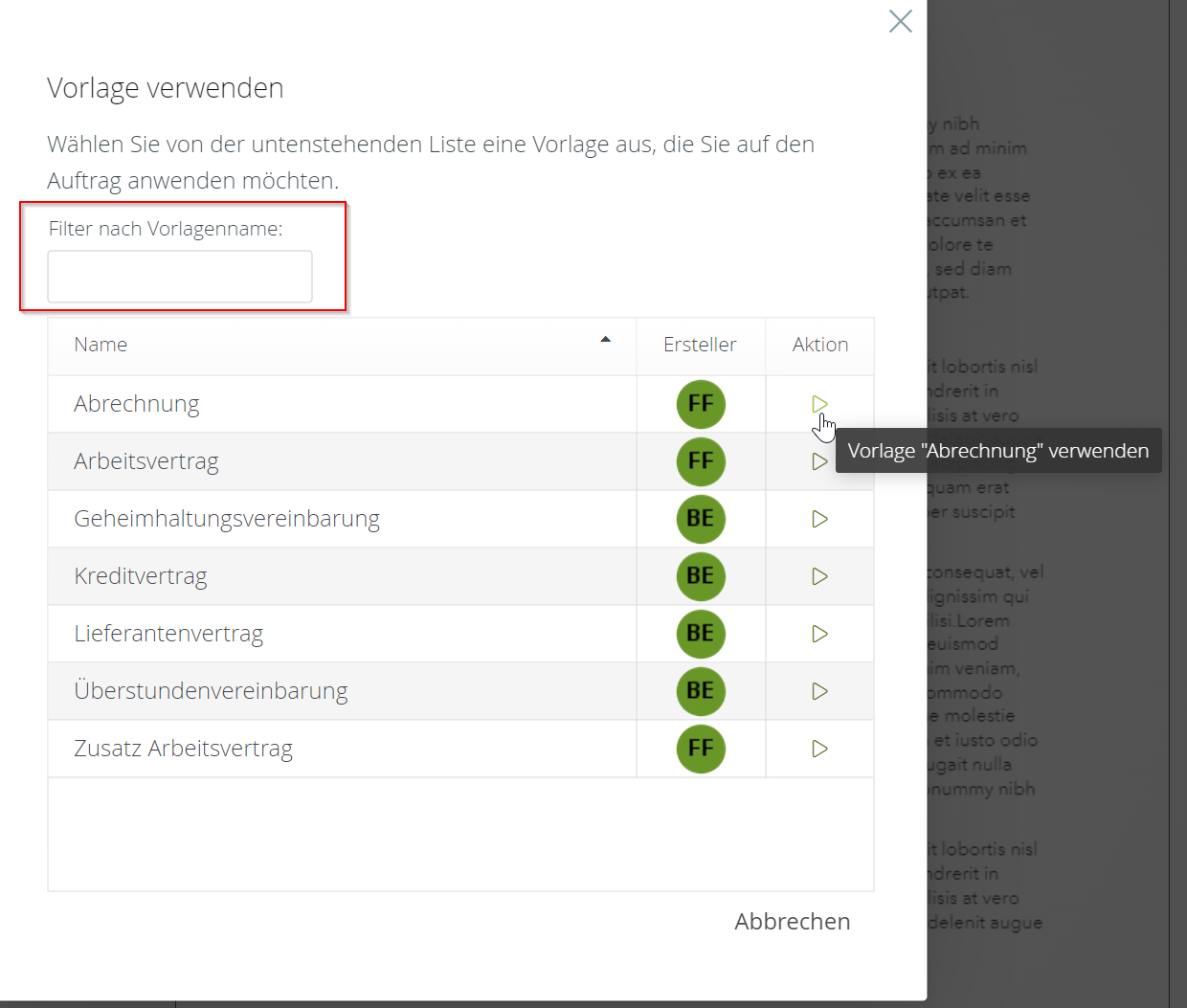
Task: Click the "Aktion" column header
Action: (819, 344)
